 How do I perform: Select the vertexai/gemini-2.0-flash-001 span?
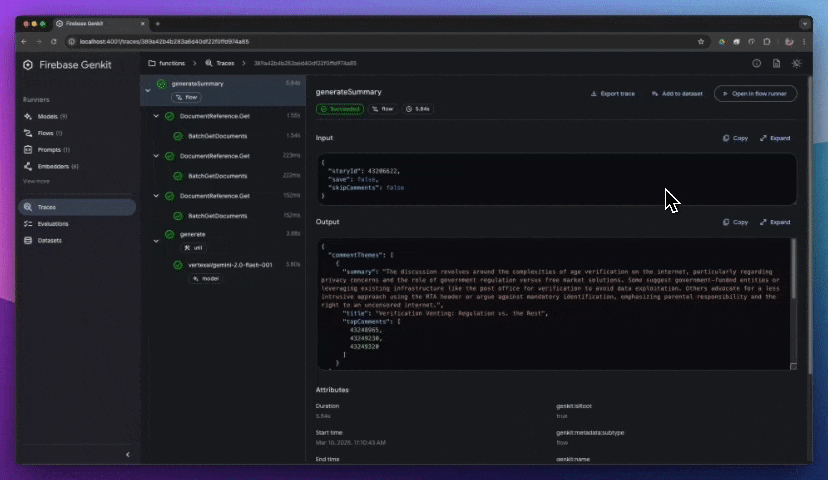tap(230, 264)
